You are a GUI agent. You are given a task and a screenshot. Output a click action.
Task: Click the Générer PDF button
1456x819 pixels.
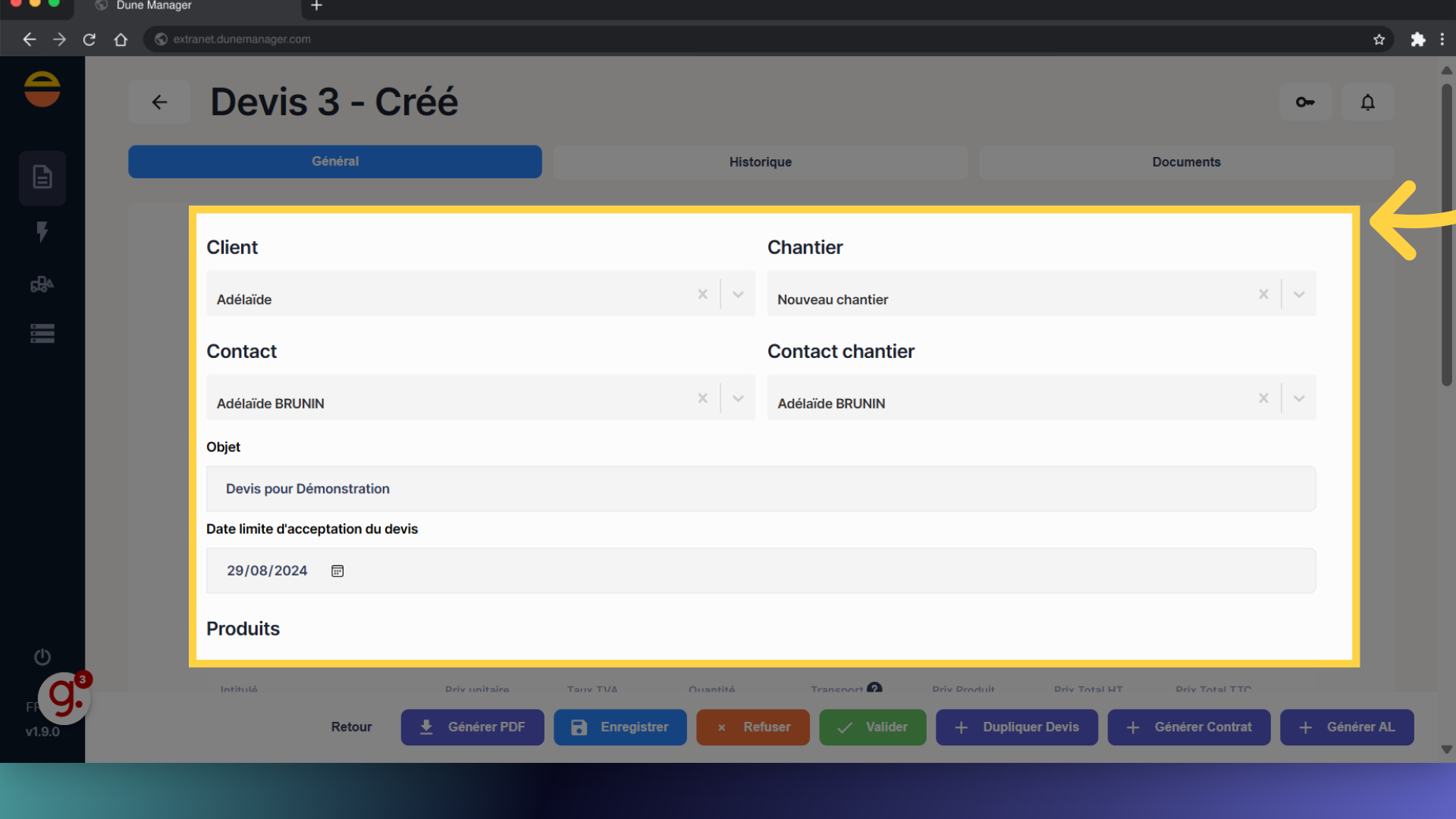point(472,727)
